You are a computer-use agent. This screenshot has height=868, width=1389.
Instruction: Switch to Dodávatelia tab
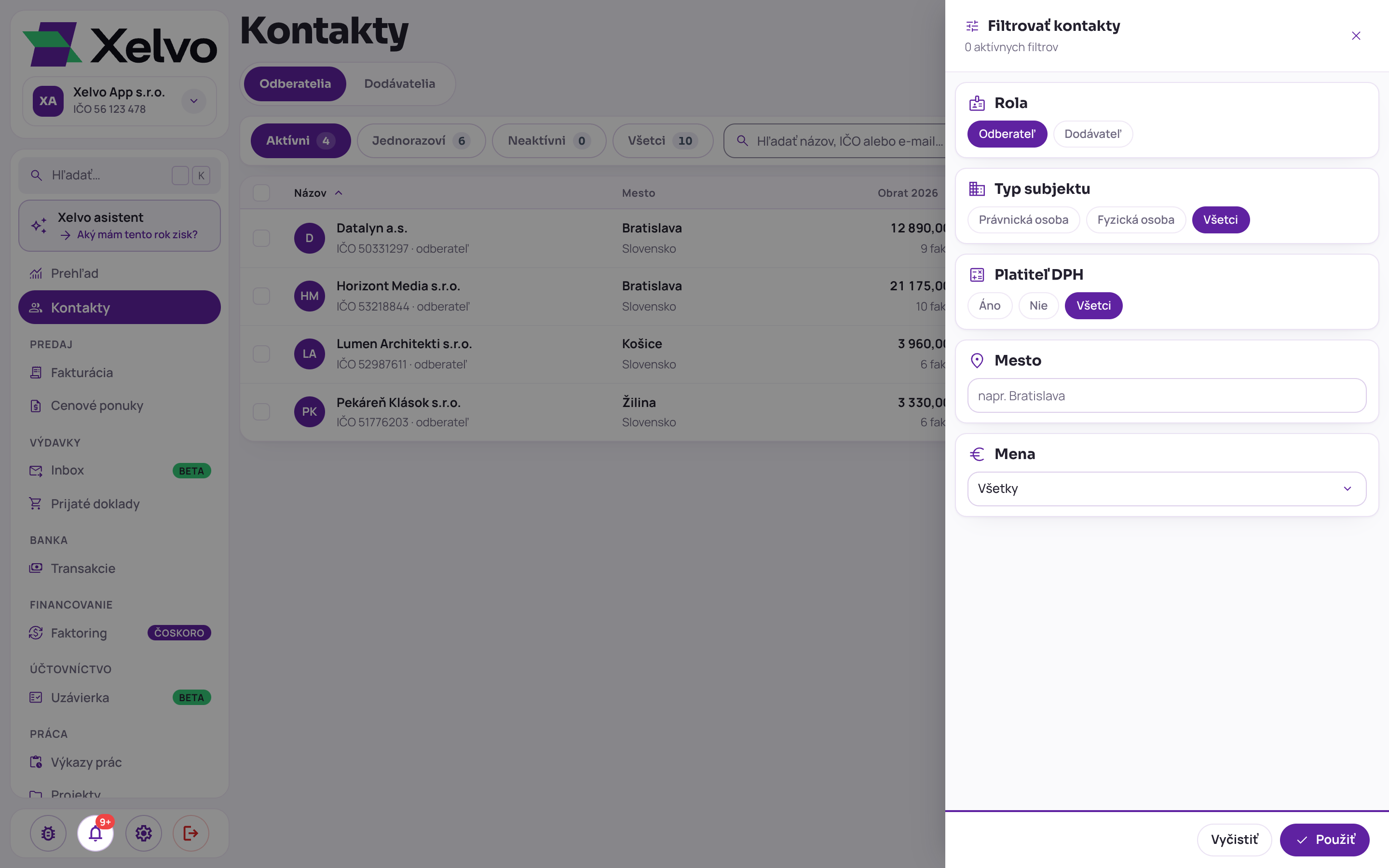click(x=399, y=84)
